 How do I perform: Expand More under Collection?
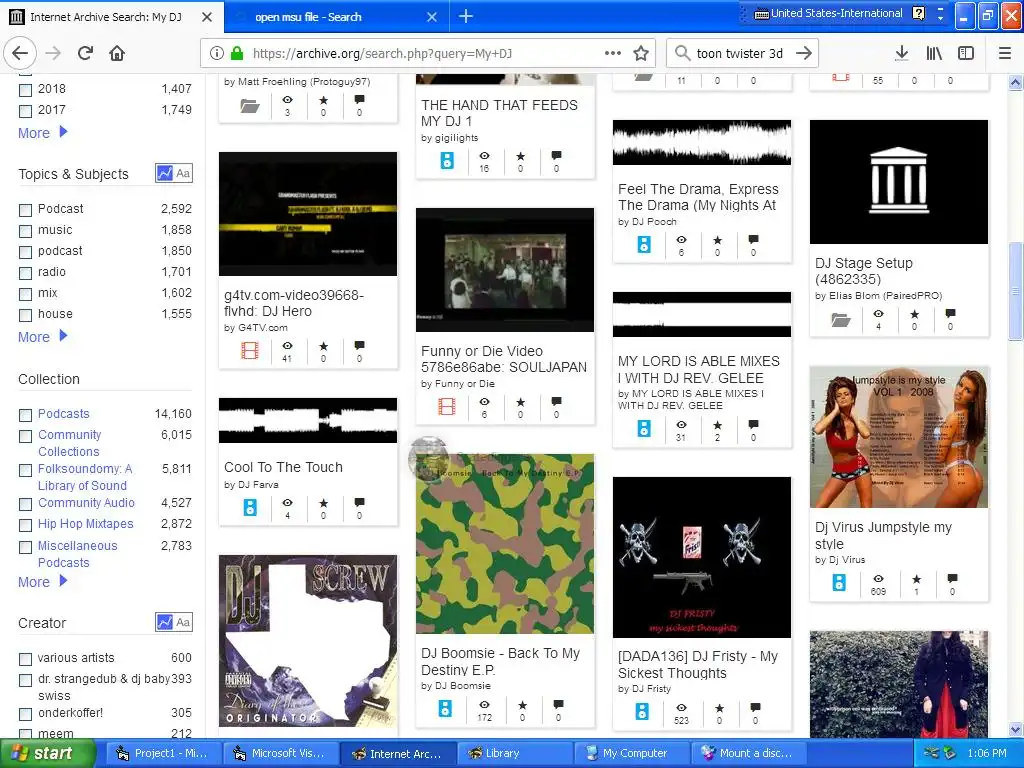pyautogui.click(x=42, y=581)
